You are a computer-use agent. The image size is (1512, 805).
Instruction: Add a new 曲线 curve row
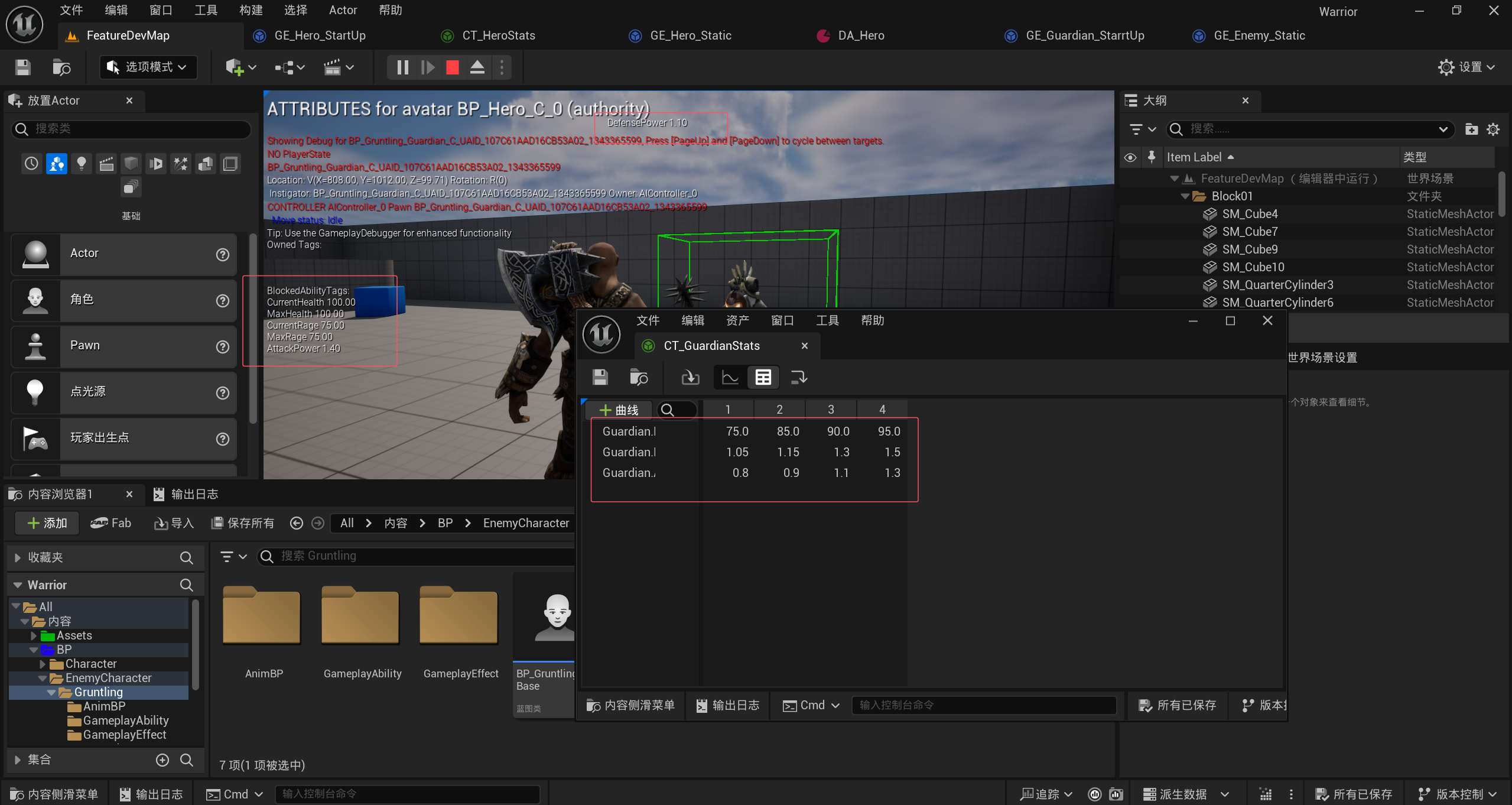pos(619,410)
